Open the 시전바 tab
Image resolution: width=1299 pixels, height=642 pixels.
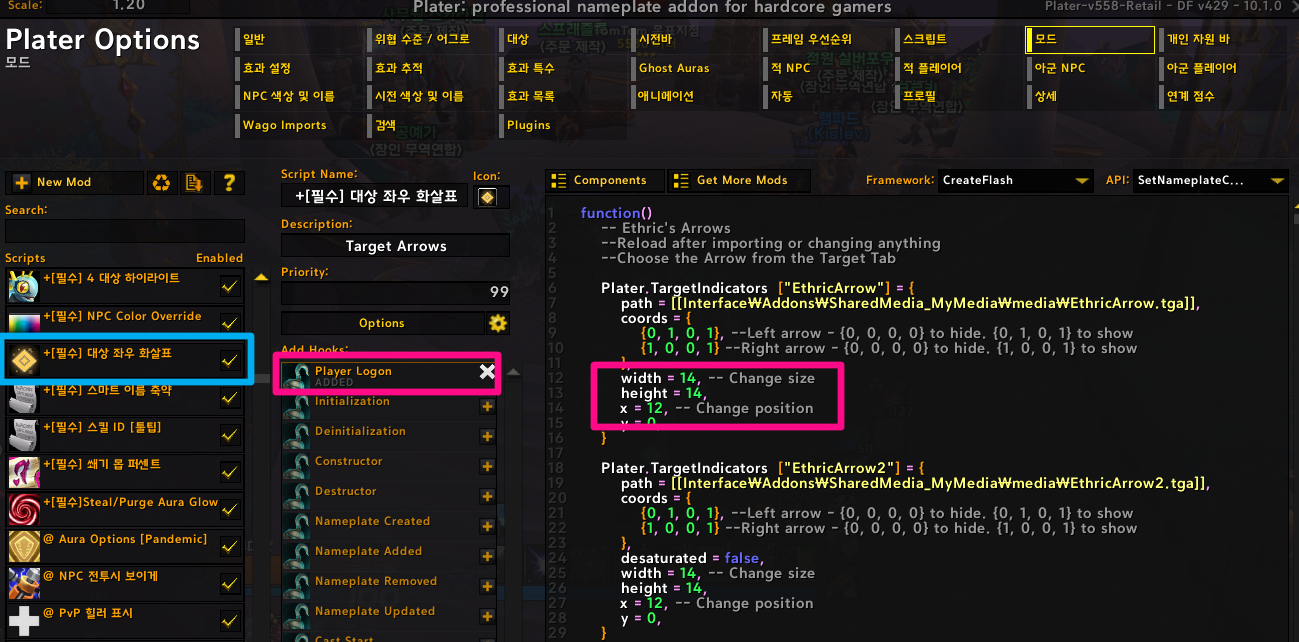pyautogui.click(x=697, y=40)
